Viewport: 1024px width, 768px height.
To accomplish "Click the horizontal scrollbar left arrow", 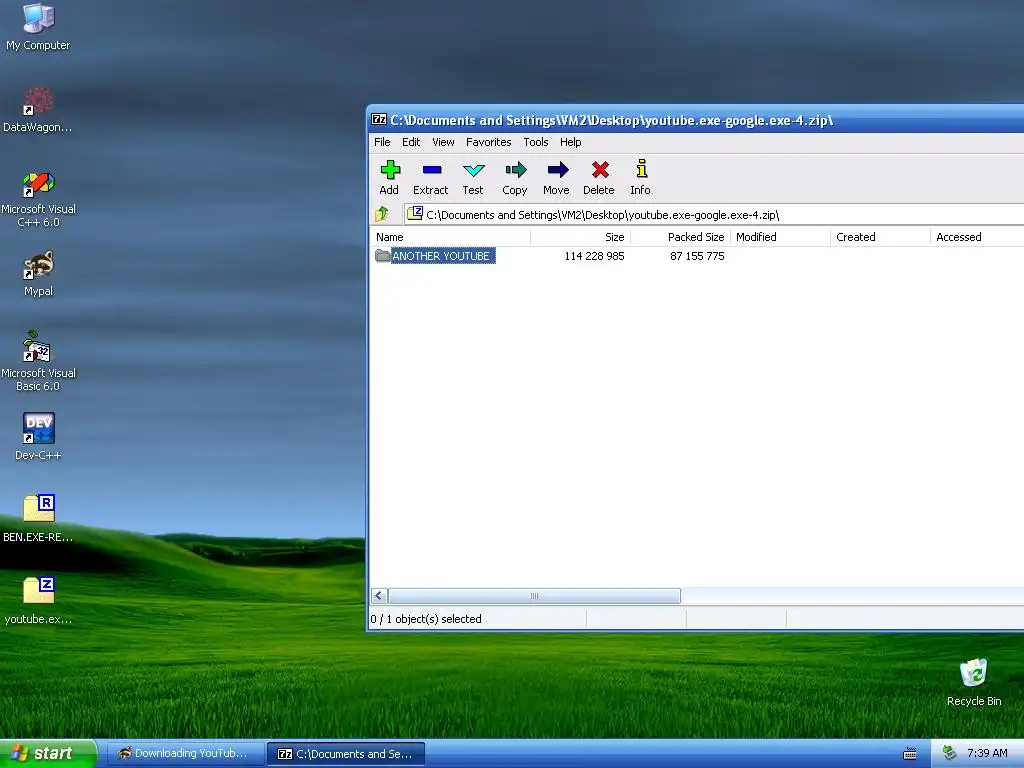I will tap(379, 596).
